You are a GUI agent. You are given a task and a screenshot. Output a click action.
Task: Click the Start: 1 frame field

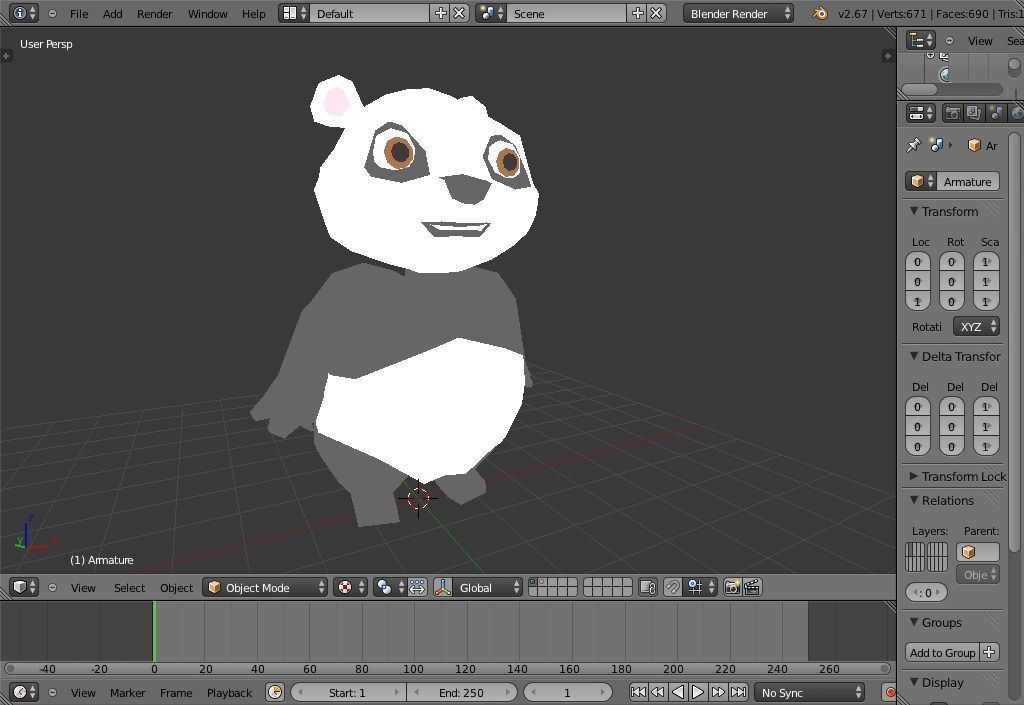coord(347,692)
